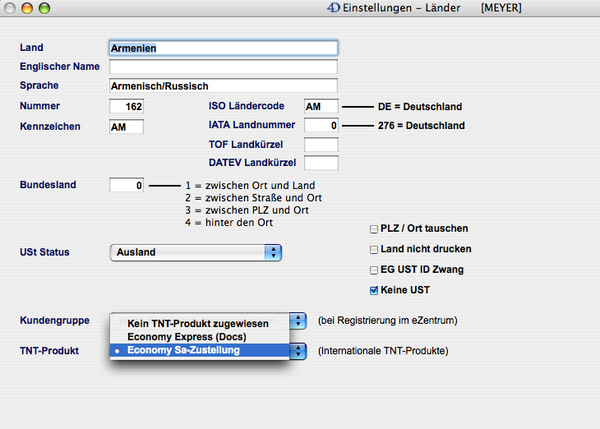This screenshot has width=600, height=429.
Task: Toggle the EG UST ID Zwang checkbox
Action: (x=374, y=269)
